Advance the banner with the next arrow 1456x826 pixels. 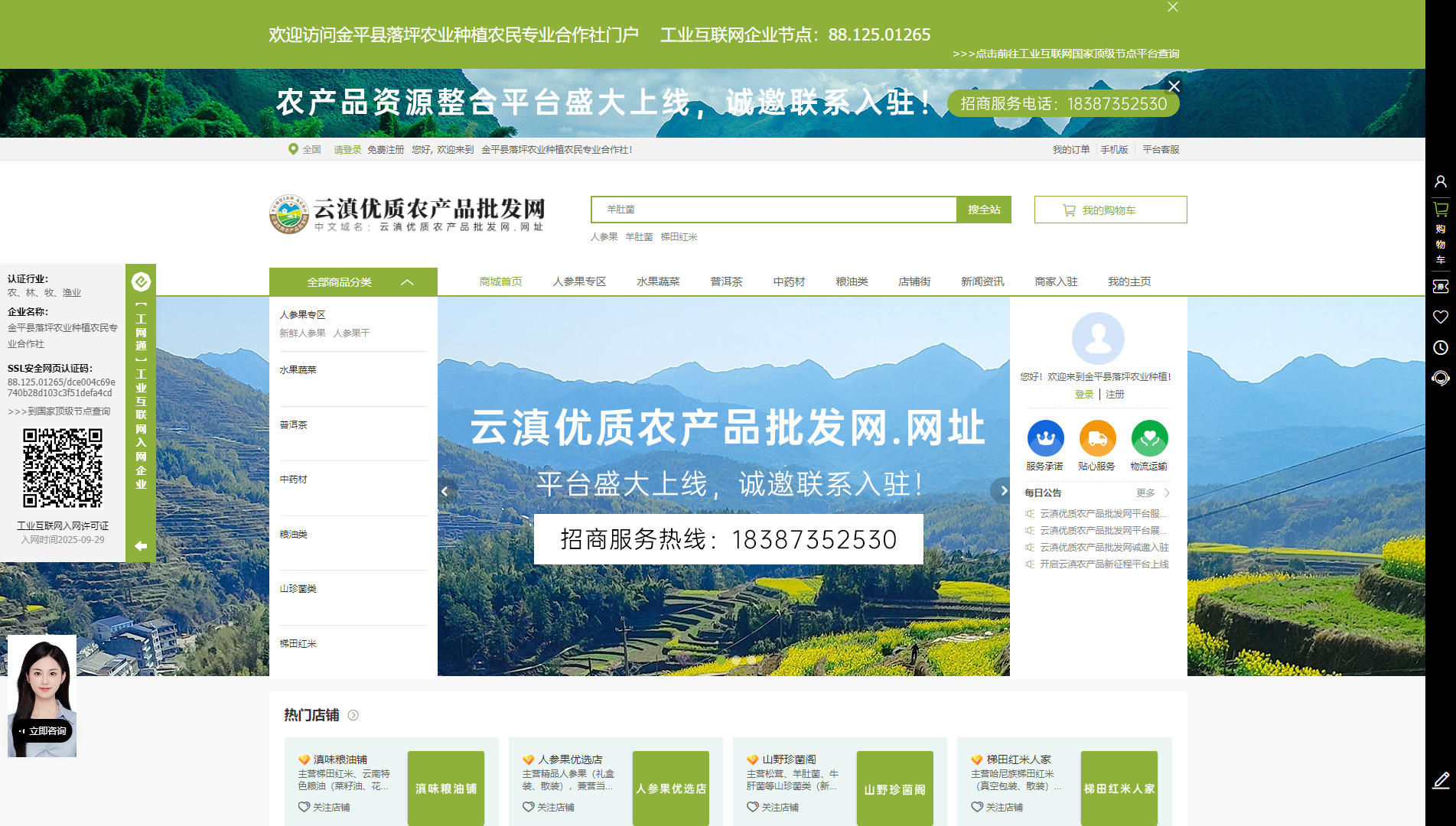(1003, 490)
